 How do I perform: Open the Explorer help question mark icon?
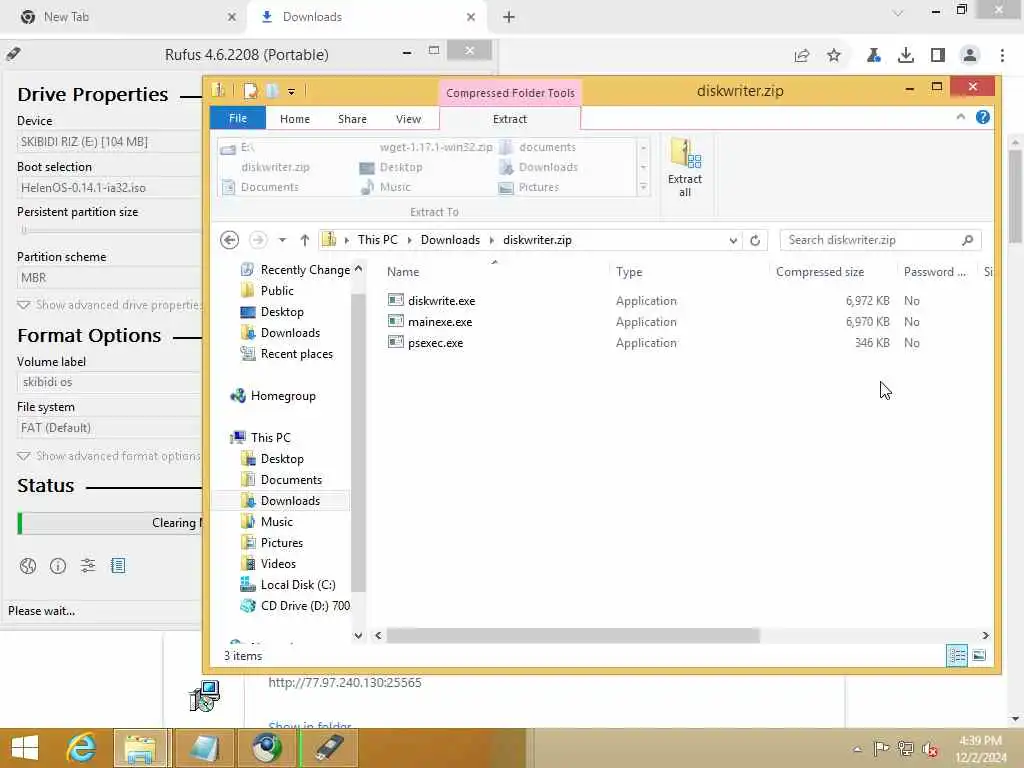click(982, 118)
